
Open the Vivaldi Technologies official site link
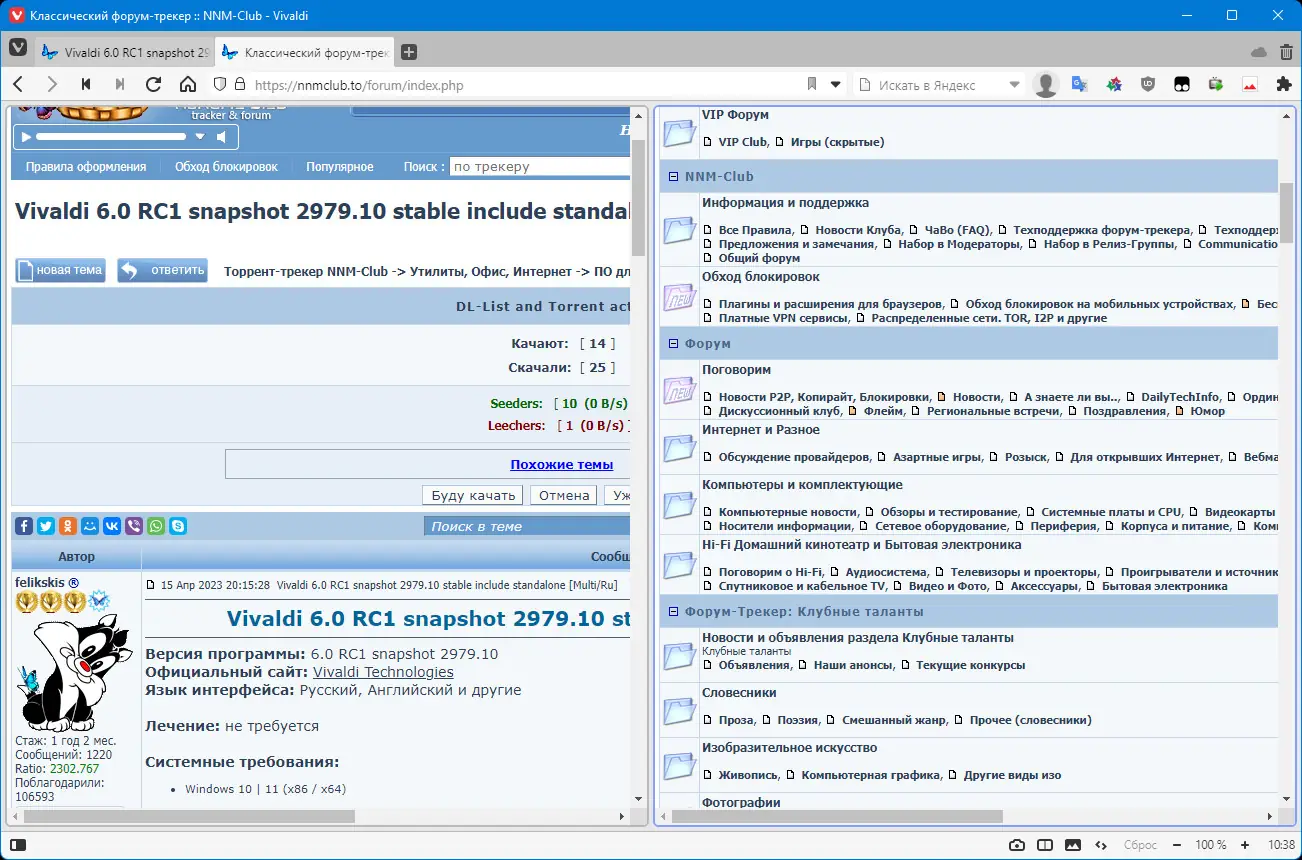(383, 672)
